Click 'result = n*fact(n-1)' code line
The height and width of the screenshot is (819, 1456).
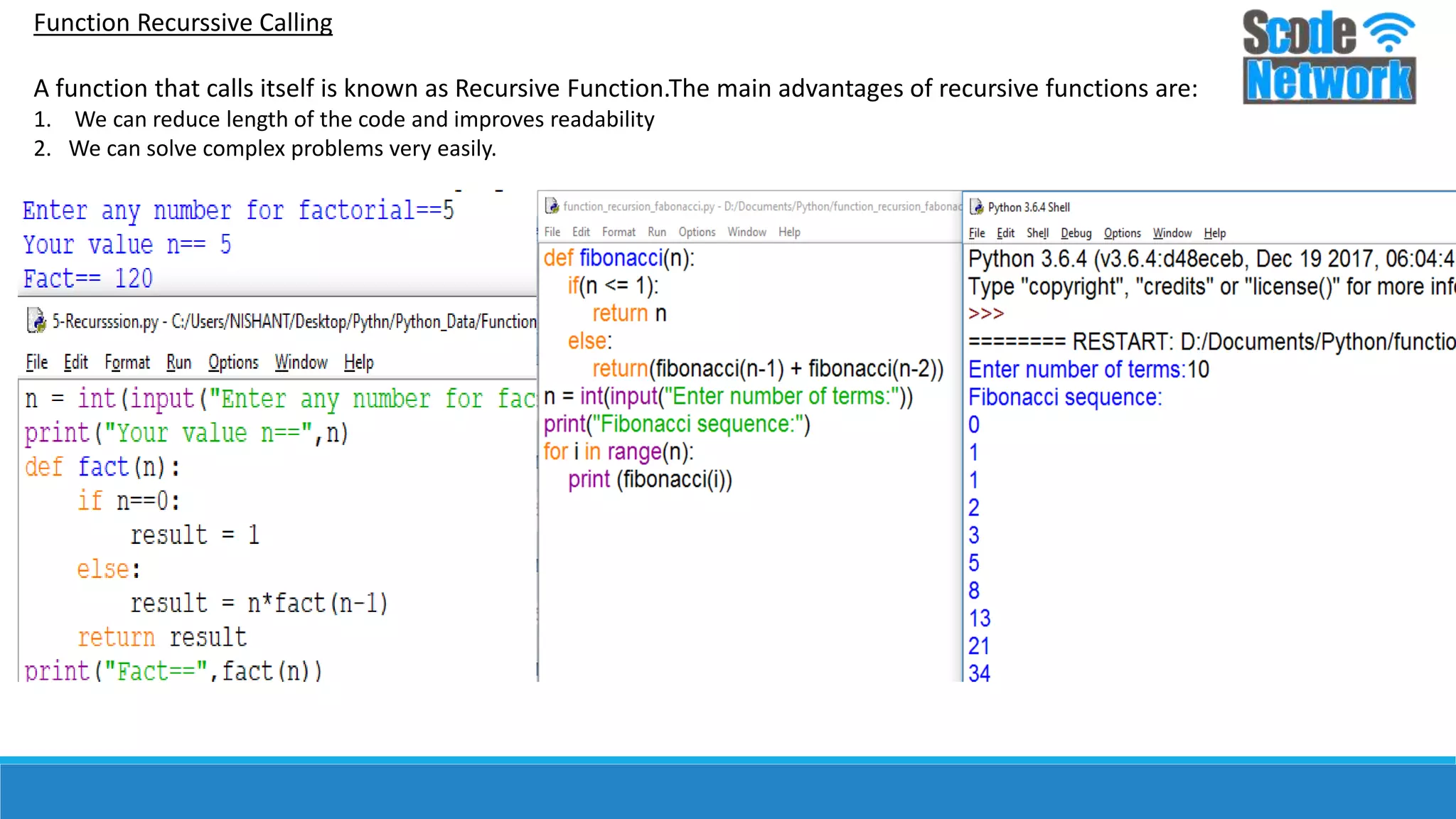click(259, 604)
